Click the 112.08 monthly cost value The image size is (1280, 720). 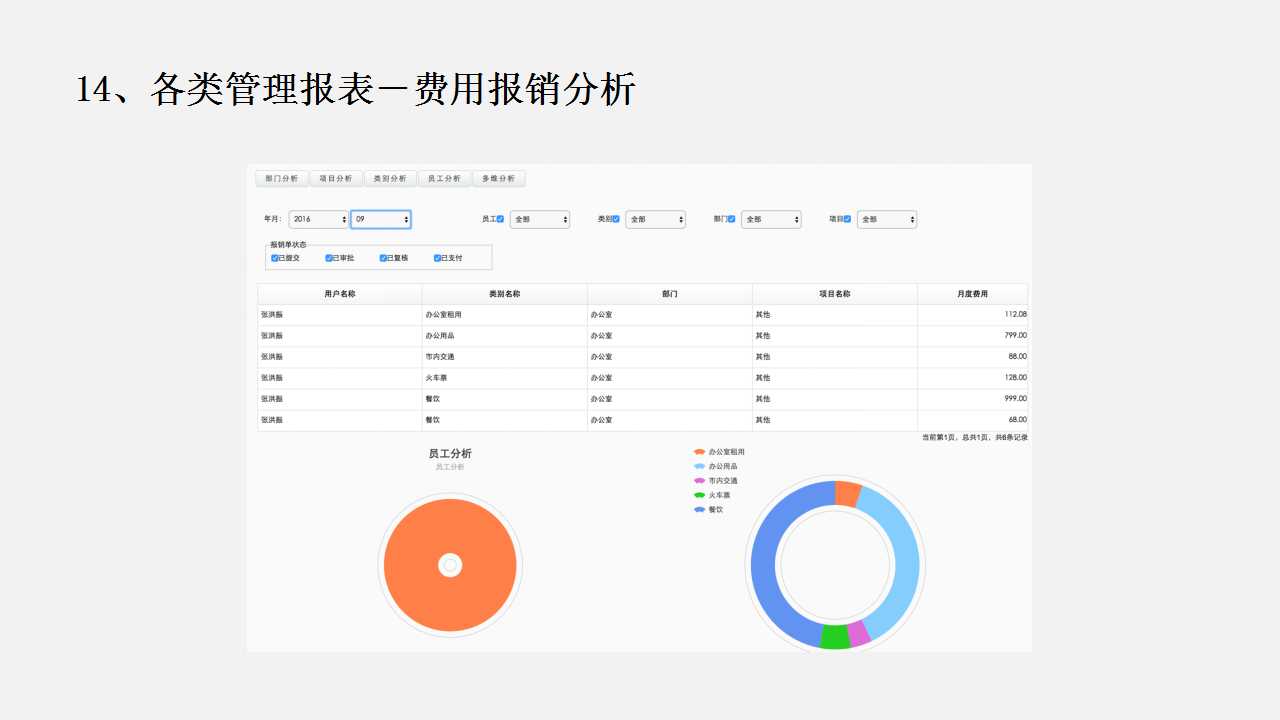(x=1015, y=315)
